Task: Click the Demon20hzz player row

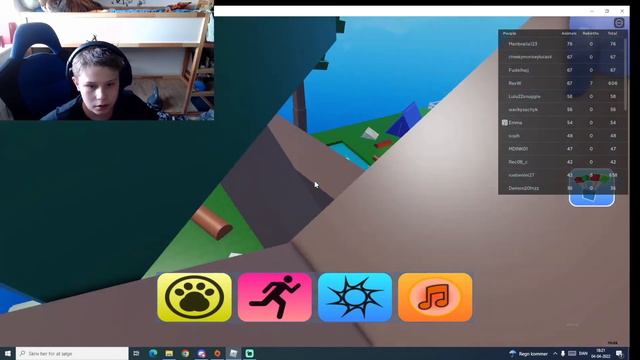Action: point(562,188)
